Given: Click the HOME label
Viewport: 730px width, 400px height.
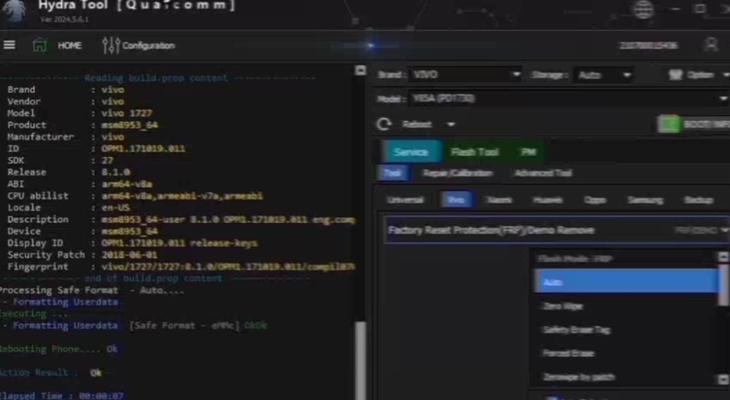Looking at the screenshot, I should click(69, 45).
